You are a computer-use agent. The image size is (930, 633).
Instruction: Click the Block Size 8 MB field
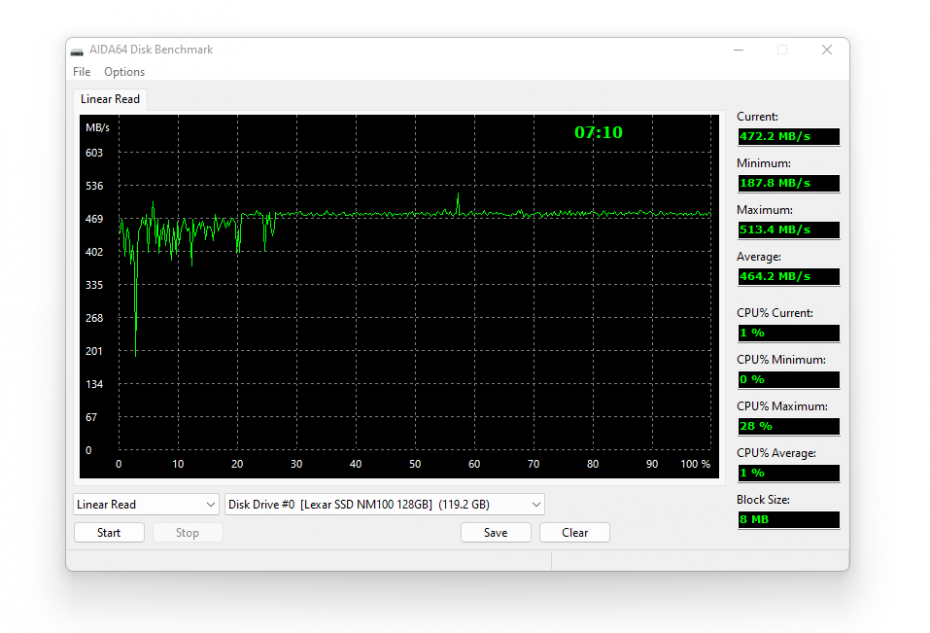(788, 520)
